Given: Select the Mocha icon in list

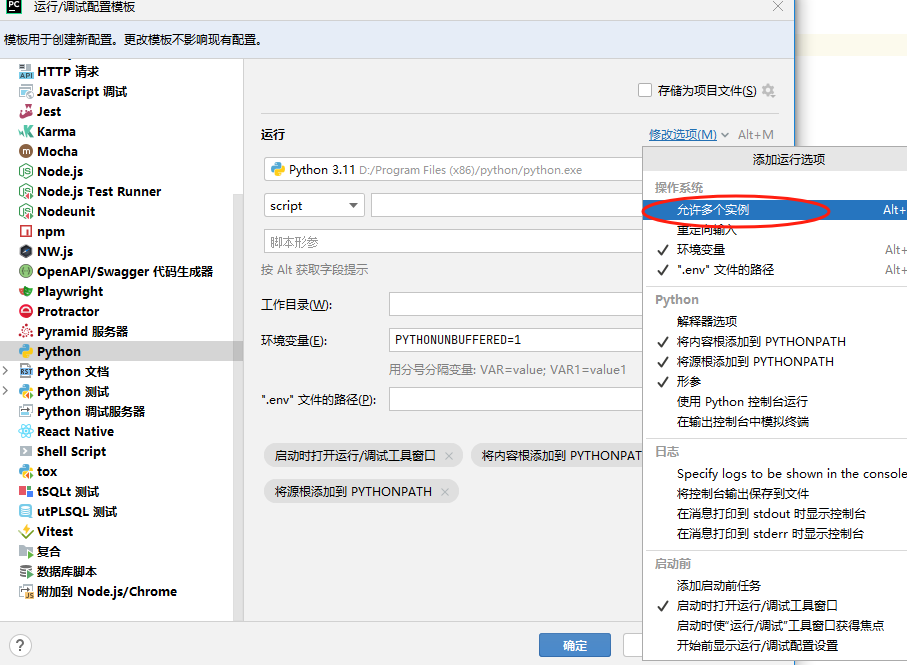Looking at the screenshot, I should 26,151.
